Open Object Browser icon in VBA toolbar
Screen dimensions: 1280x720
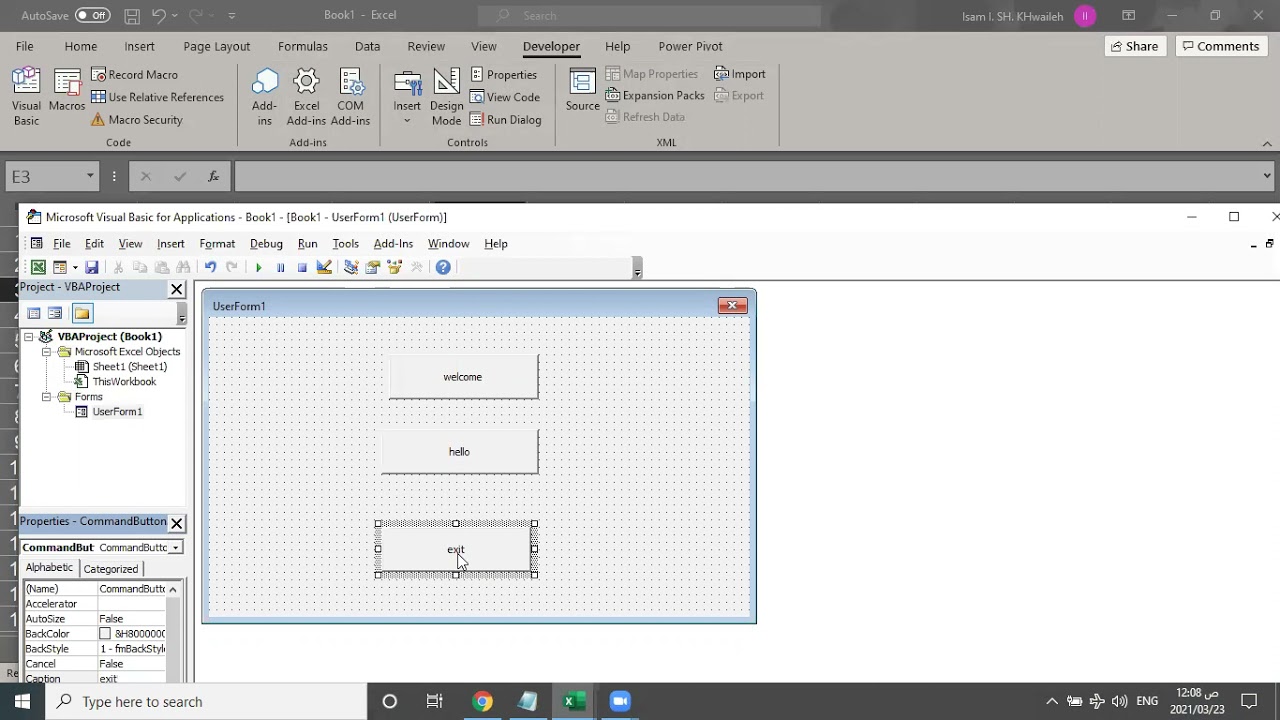394,267
